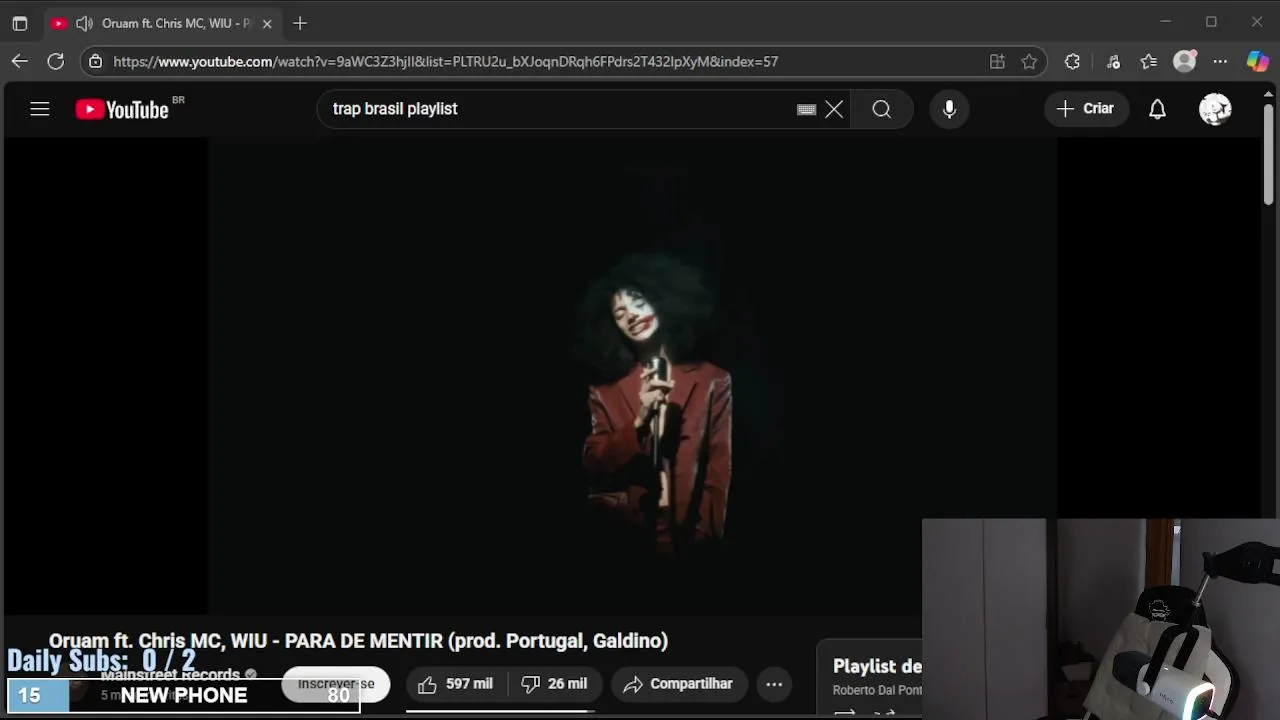Image resolution: width=1280 pixels, height=720 pixels.
Task: Open the favorites list icon
Action: tap(1149, 61)
